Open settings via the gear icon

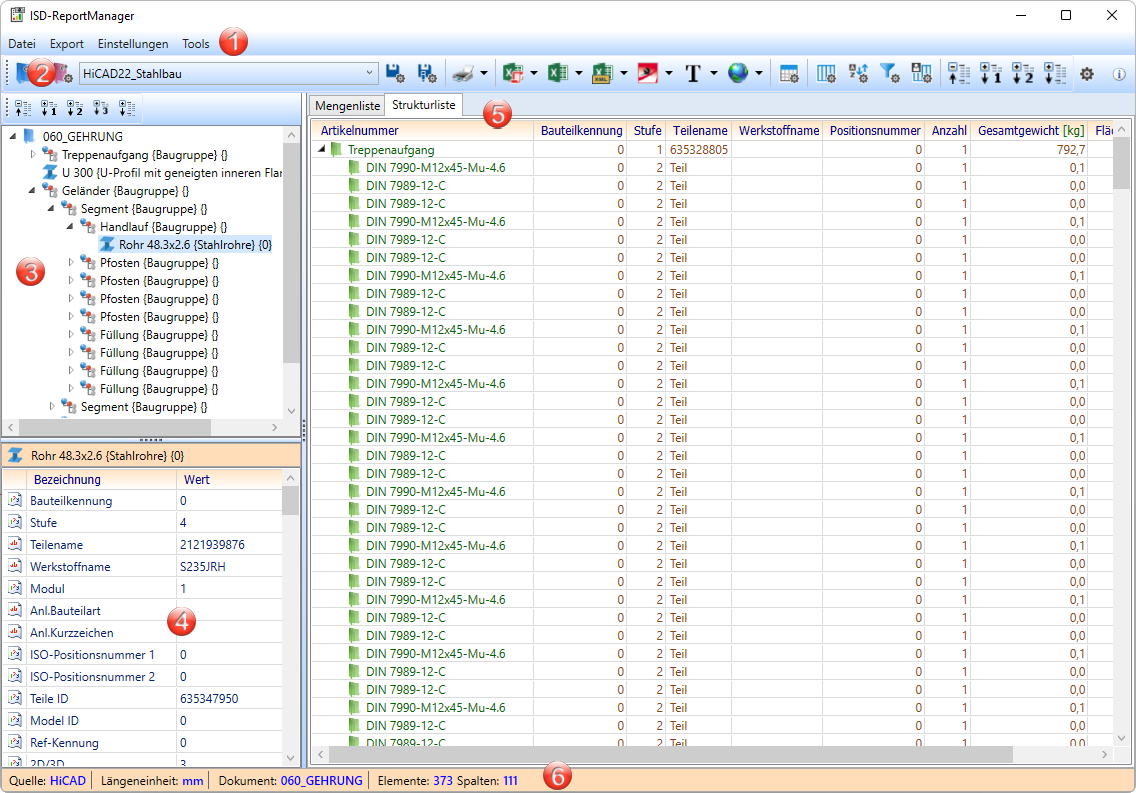click(x=1087, y=73)
